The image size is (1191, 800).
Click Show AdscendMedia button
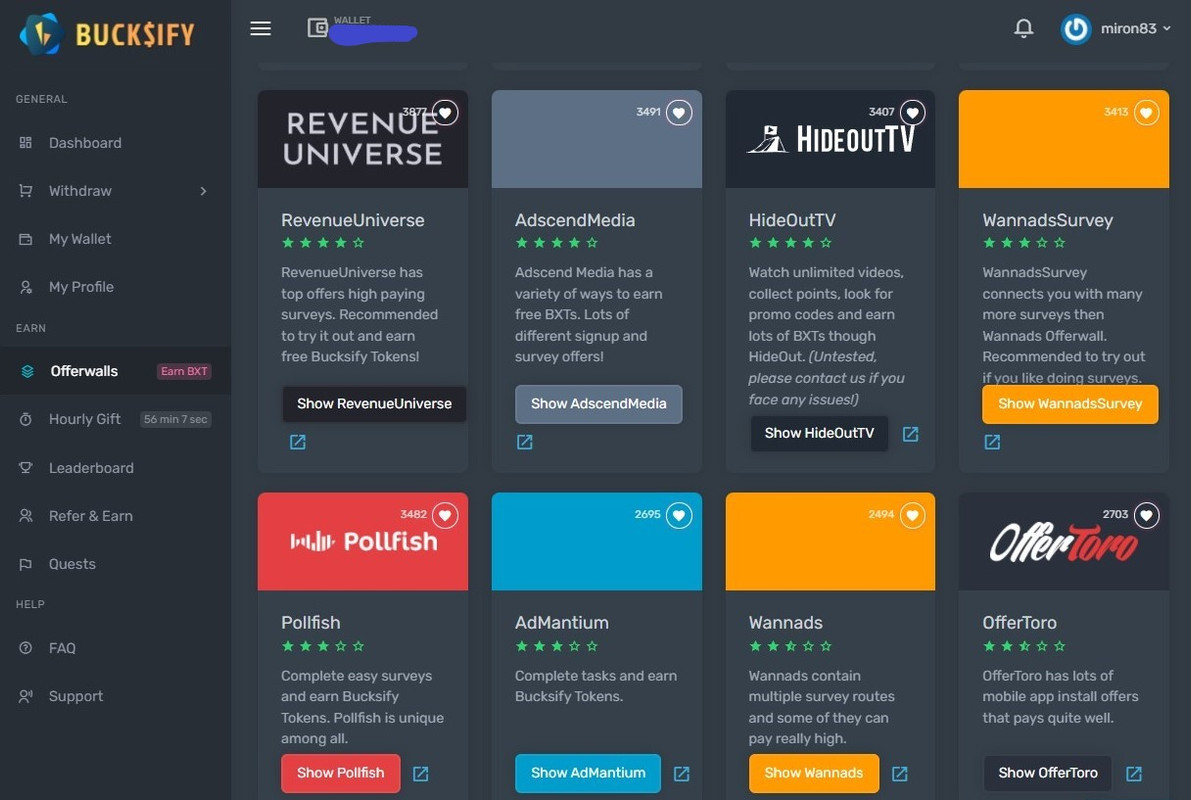coord(599,403)
